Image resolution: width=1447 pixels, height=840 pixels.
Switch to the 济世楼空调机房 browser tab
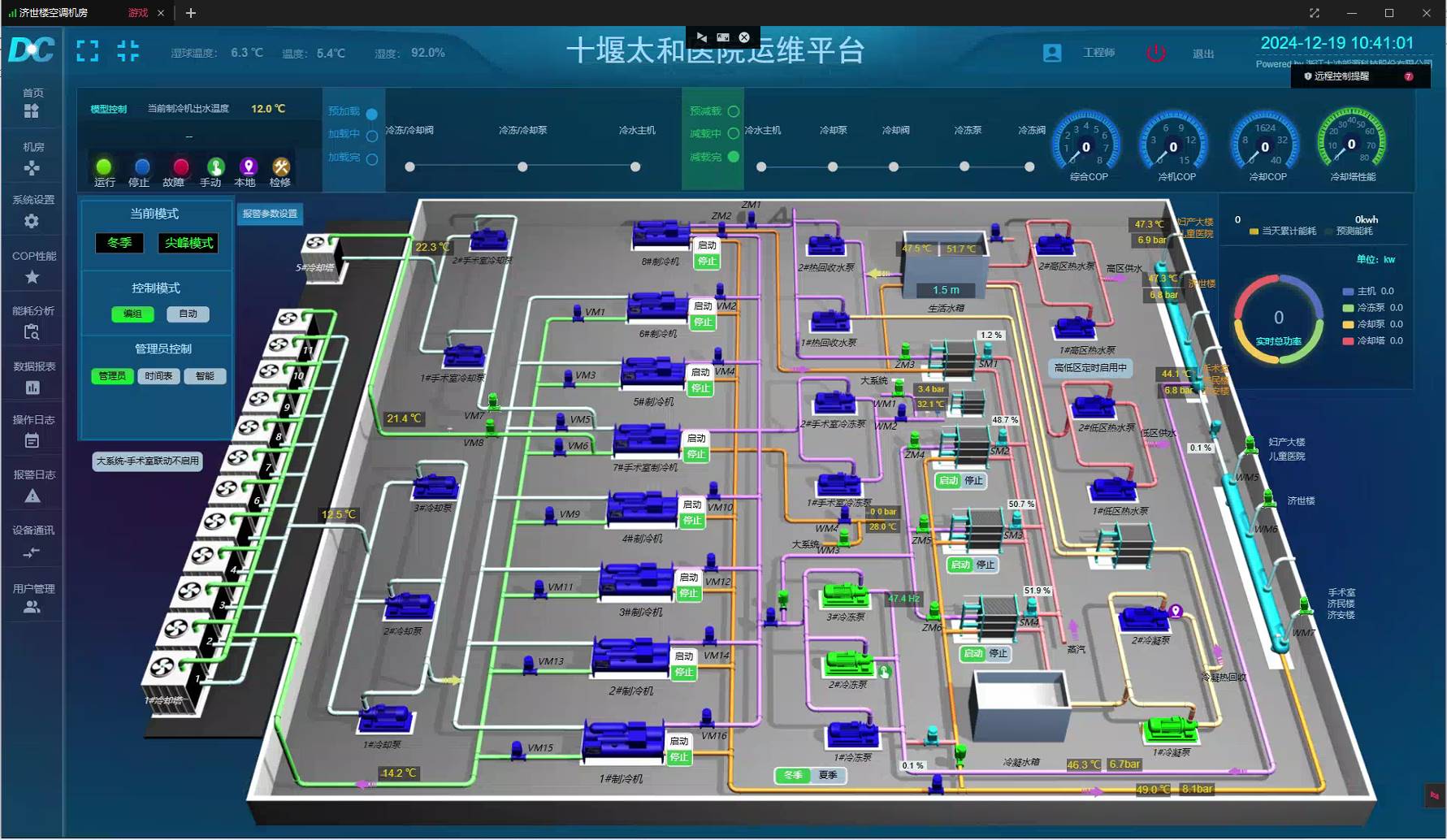[x=53, y=13]
